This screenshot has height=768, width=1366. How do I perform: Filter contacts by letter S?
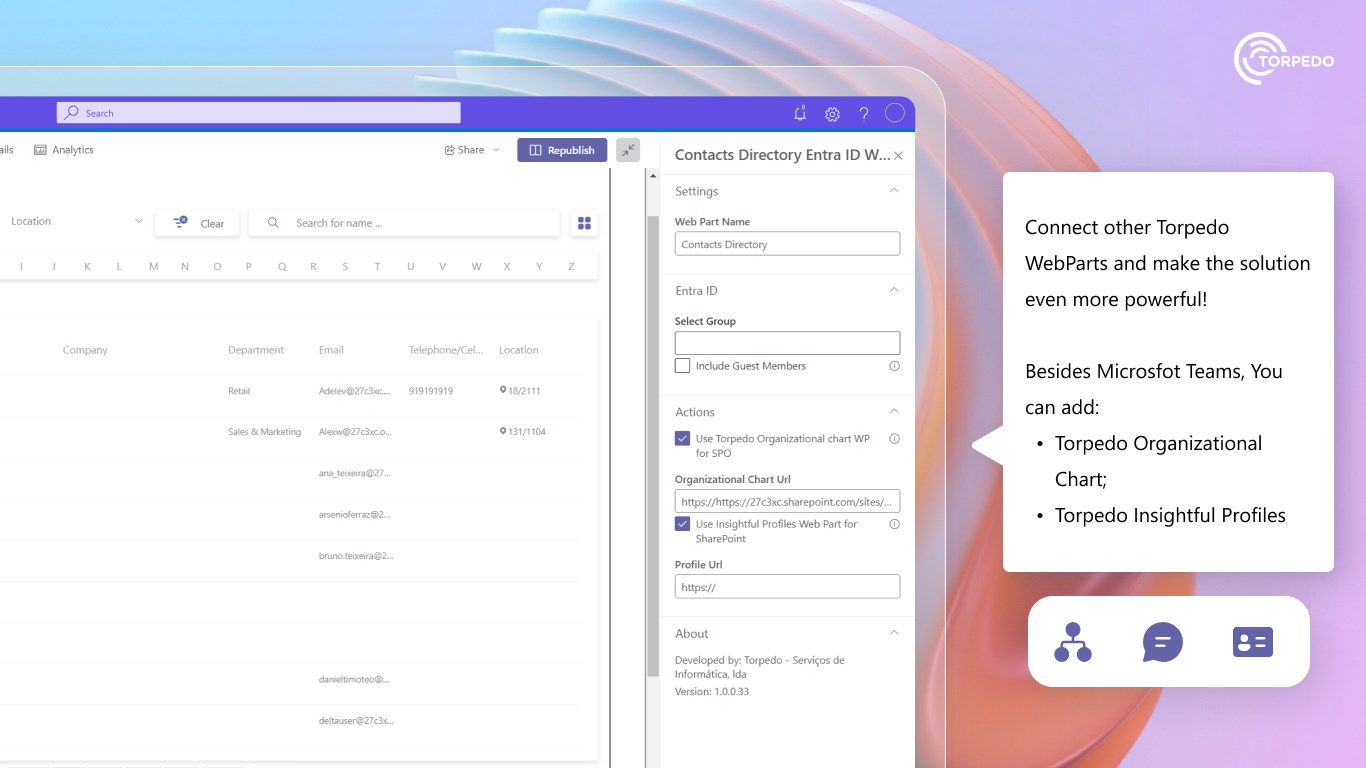pos(345,266)
